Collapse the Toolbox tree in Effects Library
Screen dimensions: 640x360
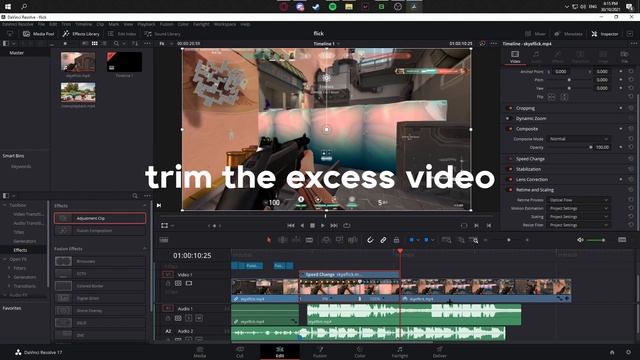pyautogui.click(x=5, y=205)
